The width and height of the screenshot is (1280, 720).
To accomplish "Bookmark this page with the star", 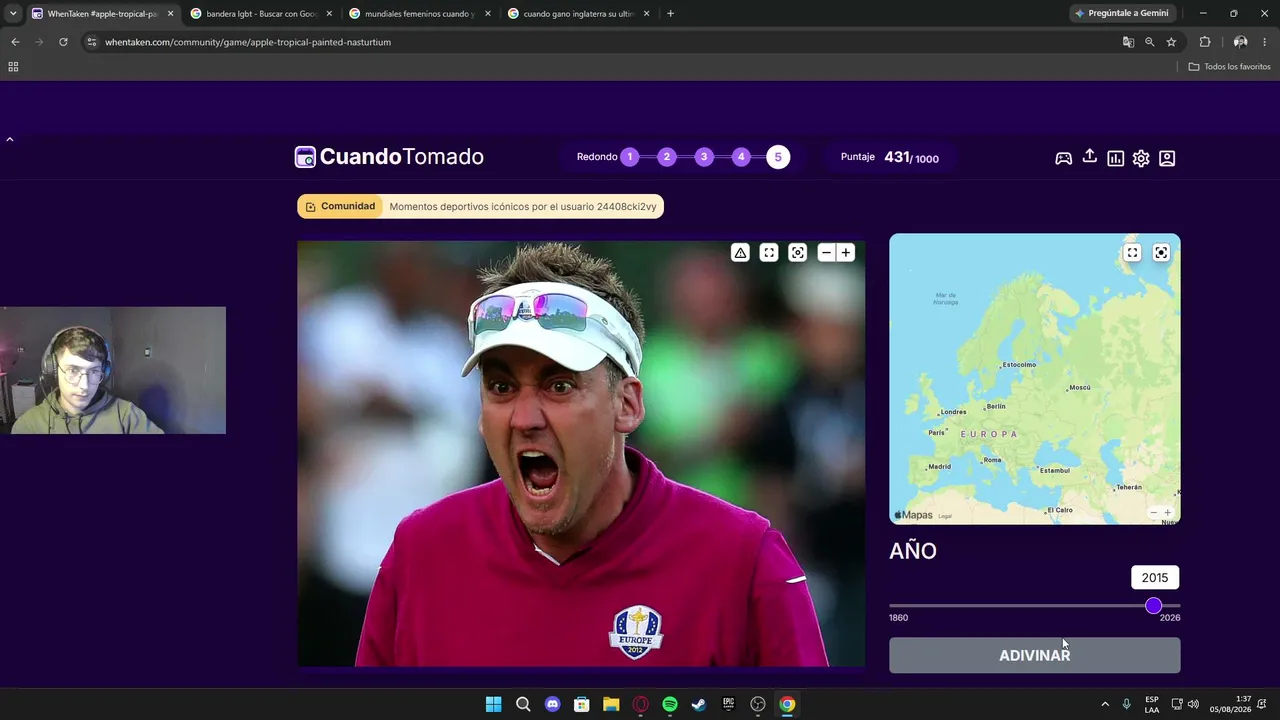I will (1171, 42).
